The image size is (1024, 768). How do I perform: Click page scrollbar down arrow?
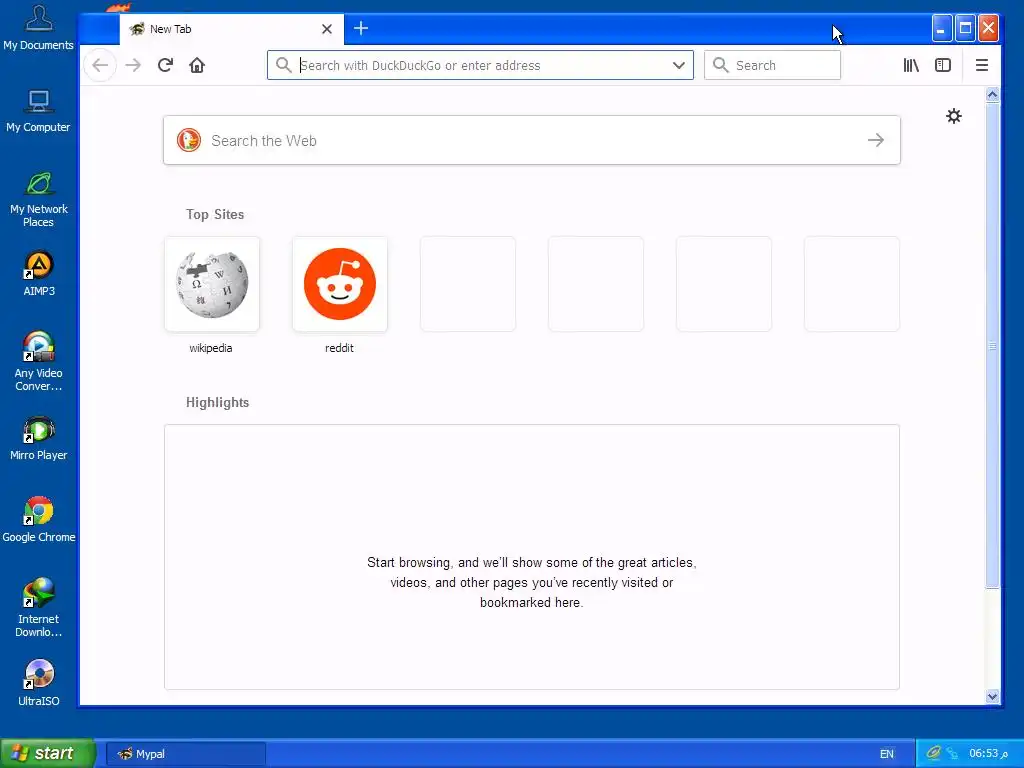[992, 697]
